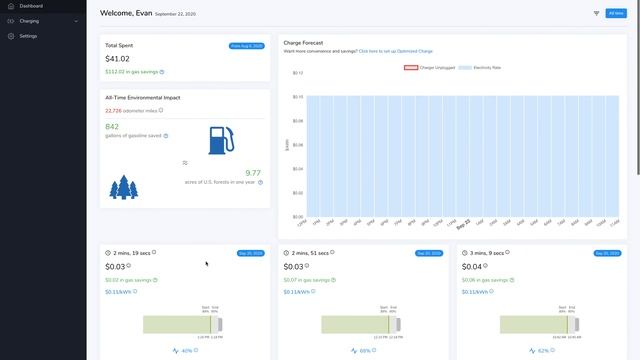
Task: Click the 69% efficiency pulse icon
Action: (354, 351)
